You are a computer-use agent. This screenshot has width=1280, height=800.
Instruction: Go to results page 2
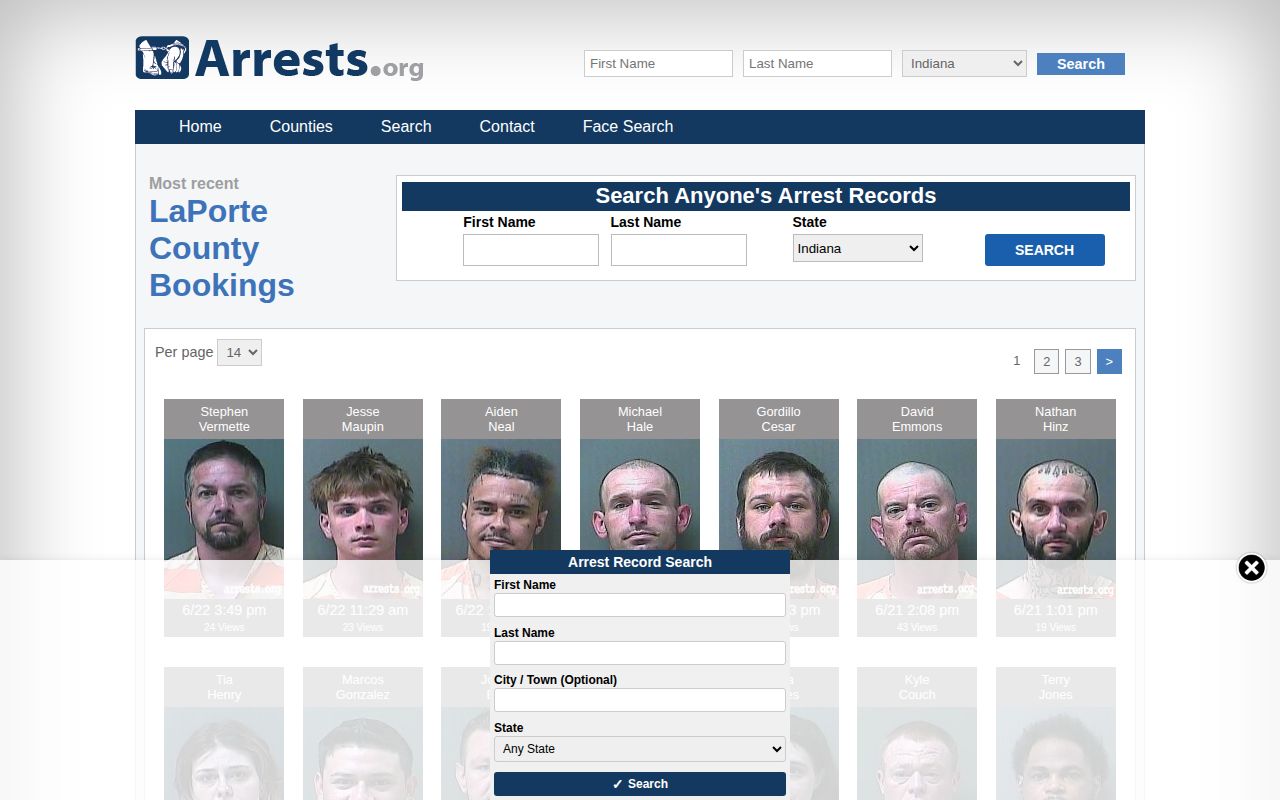(1046, 362)
